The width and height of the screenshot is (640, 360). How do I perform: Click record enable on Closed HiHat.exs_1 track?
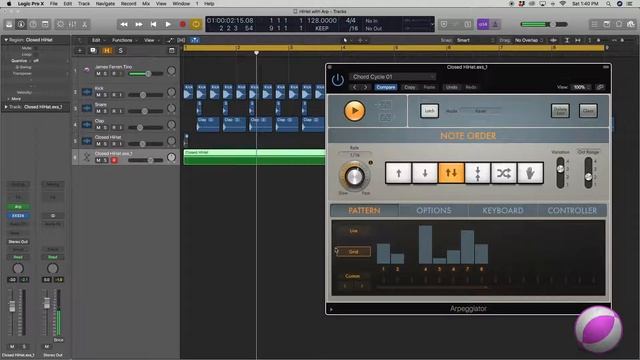click(x=114, y=160)
